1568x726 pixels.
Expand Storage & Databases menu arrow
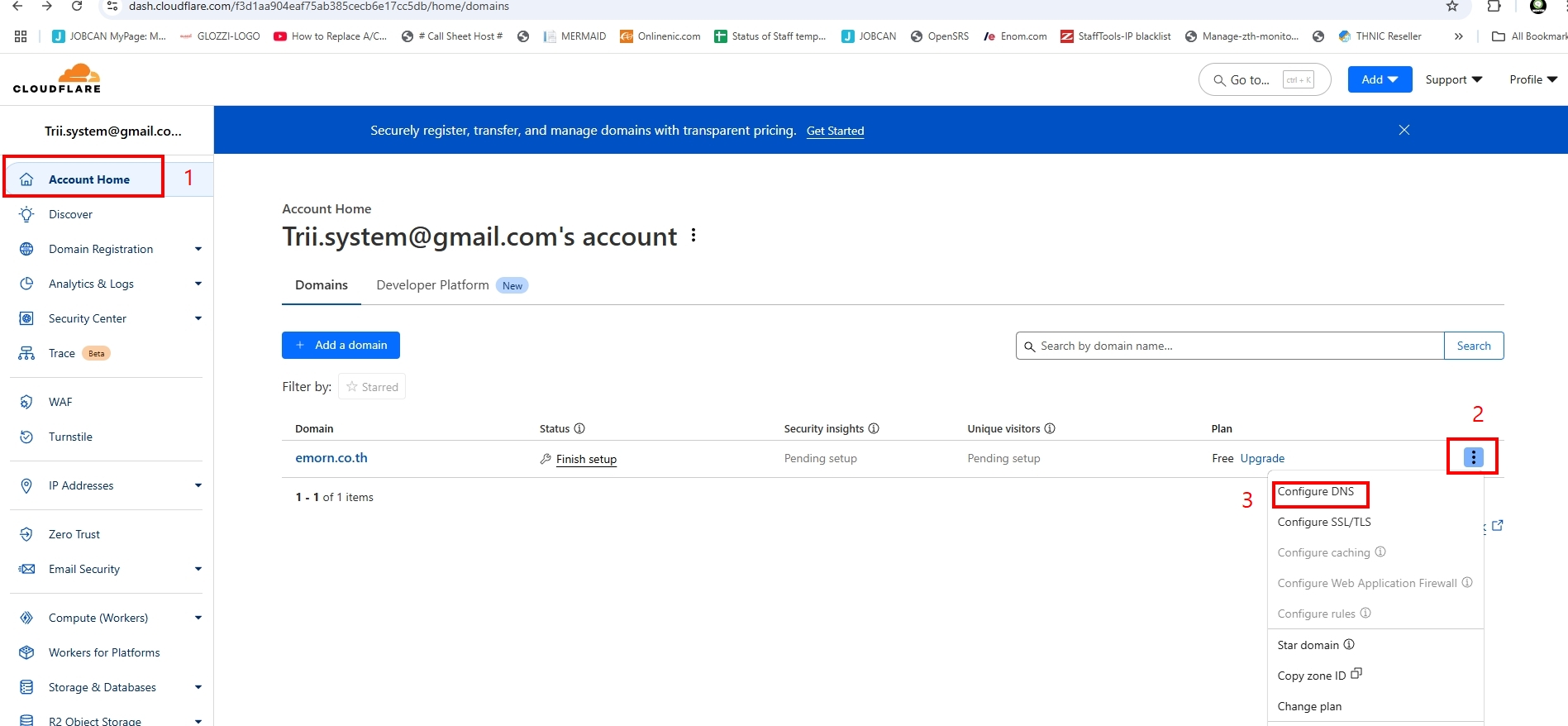pyautogui.click(x=198, y=687)
